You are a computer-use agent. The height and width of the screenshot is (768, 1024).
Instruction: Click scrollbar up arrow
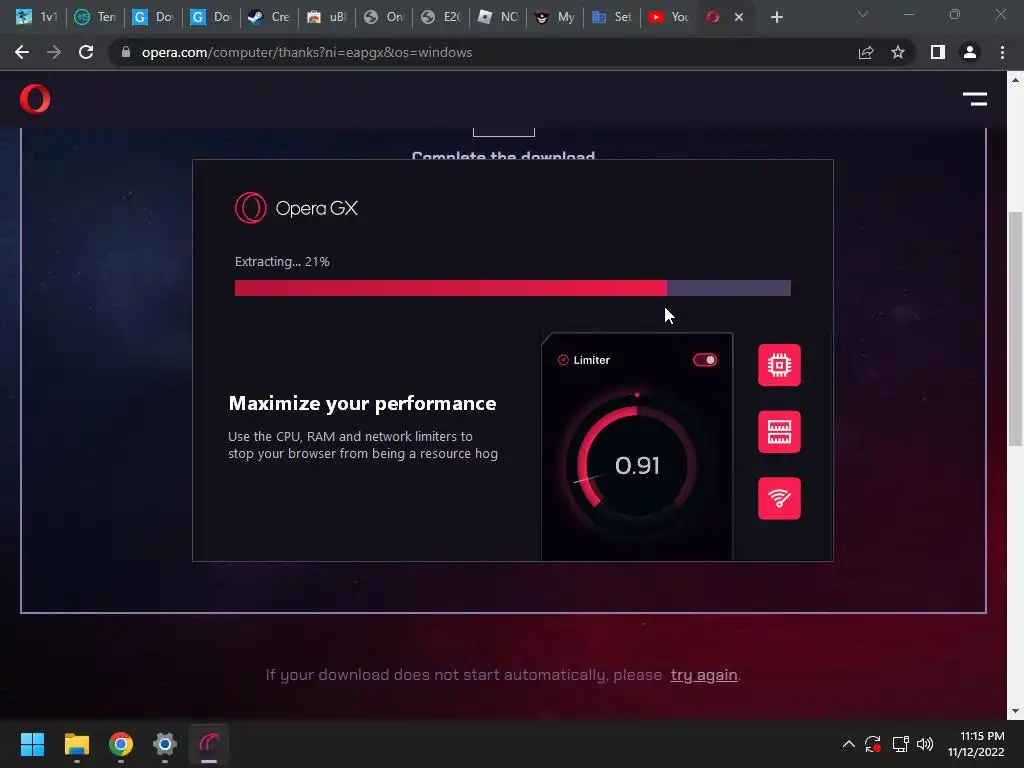point(1014,80)
